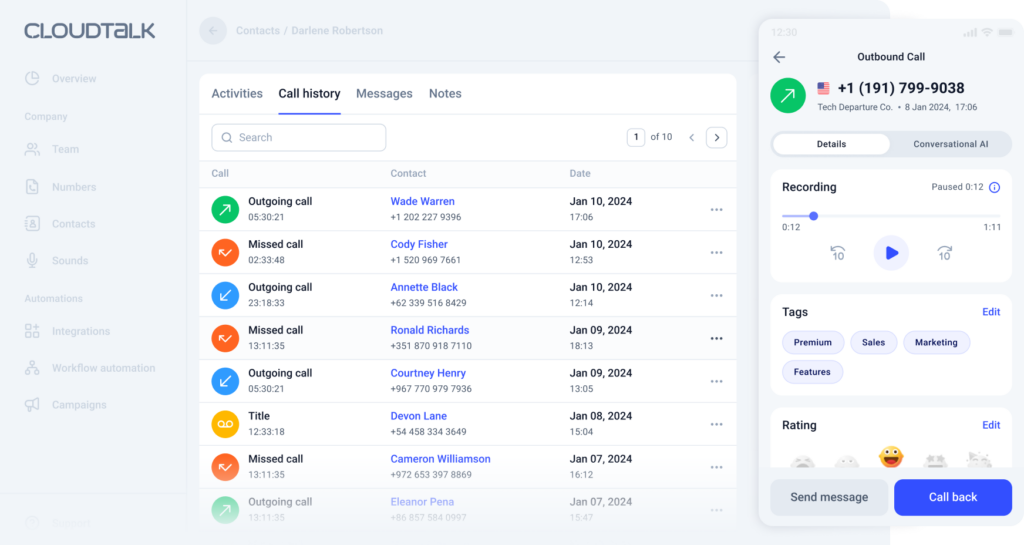This screenshot has width=1024, height=545.
Task: Click the recording progress slider
Action: point(890,215)
